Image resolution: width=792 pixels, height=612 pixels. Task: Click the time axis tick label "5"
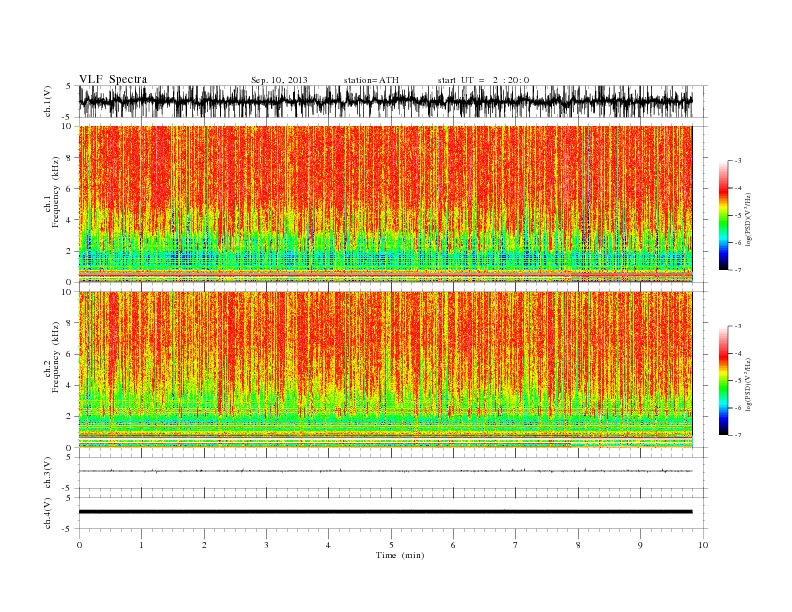(391, 545)
